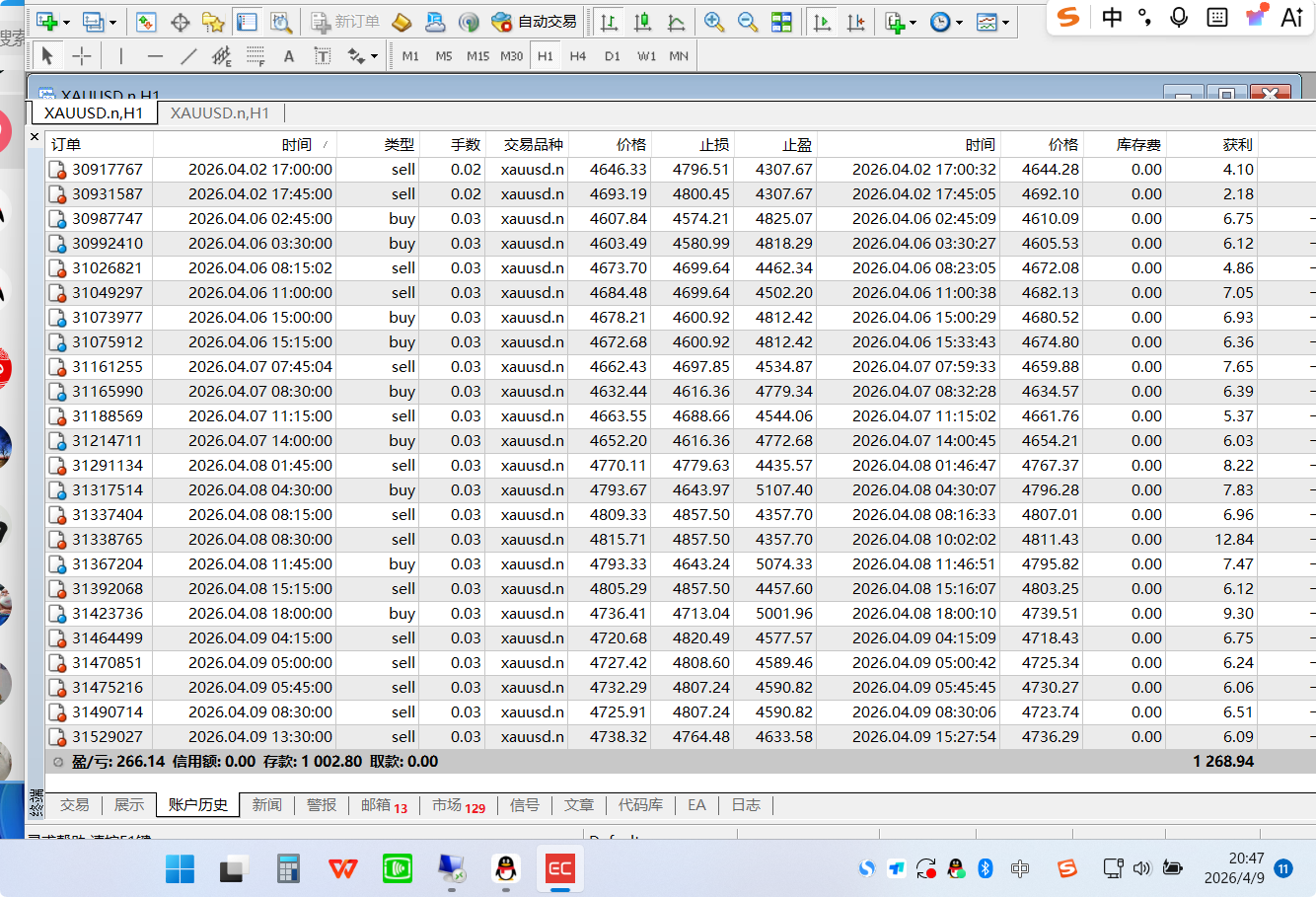Expand the profiles dropdown arrow

(x=112, y=22)
